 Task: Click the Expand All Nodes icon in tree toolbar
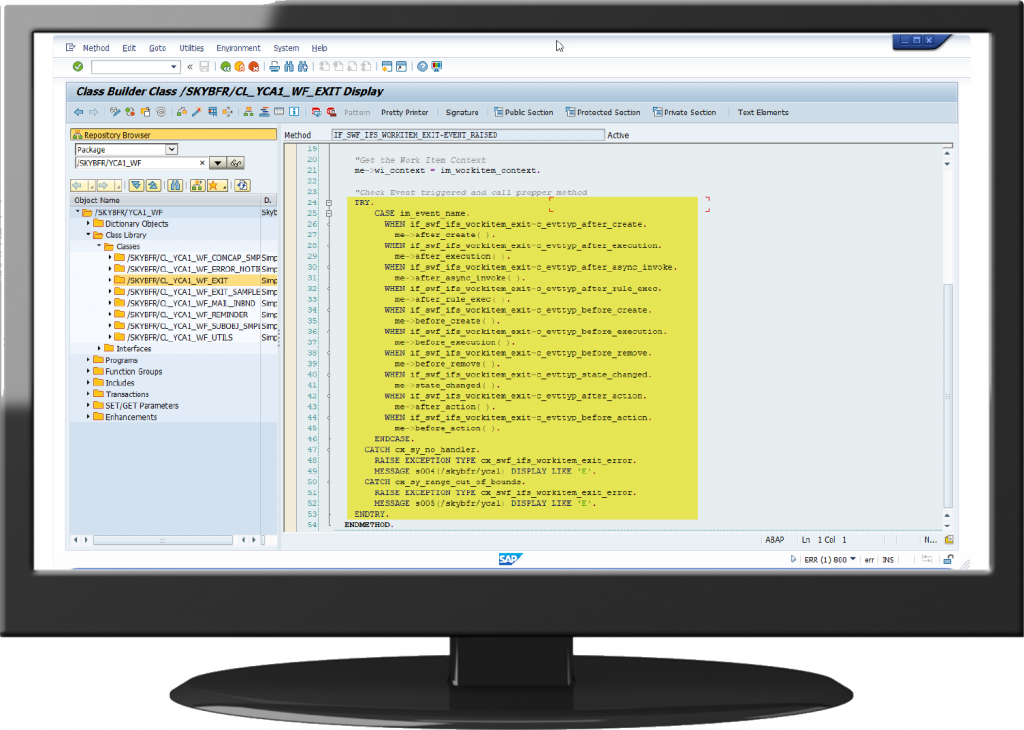click(136, 185)
